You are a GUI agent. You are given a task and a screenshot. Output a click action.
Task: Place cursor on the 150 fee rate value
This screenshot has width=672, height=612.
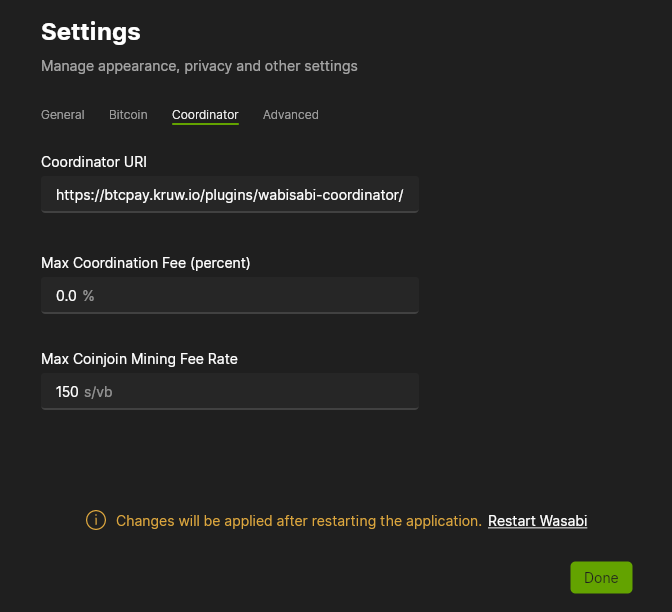click(67, 392)
